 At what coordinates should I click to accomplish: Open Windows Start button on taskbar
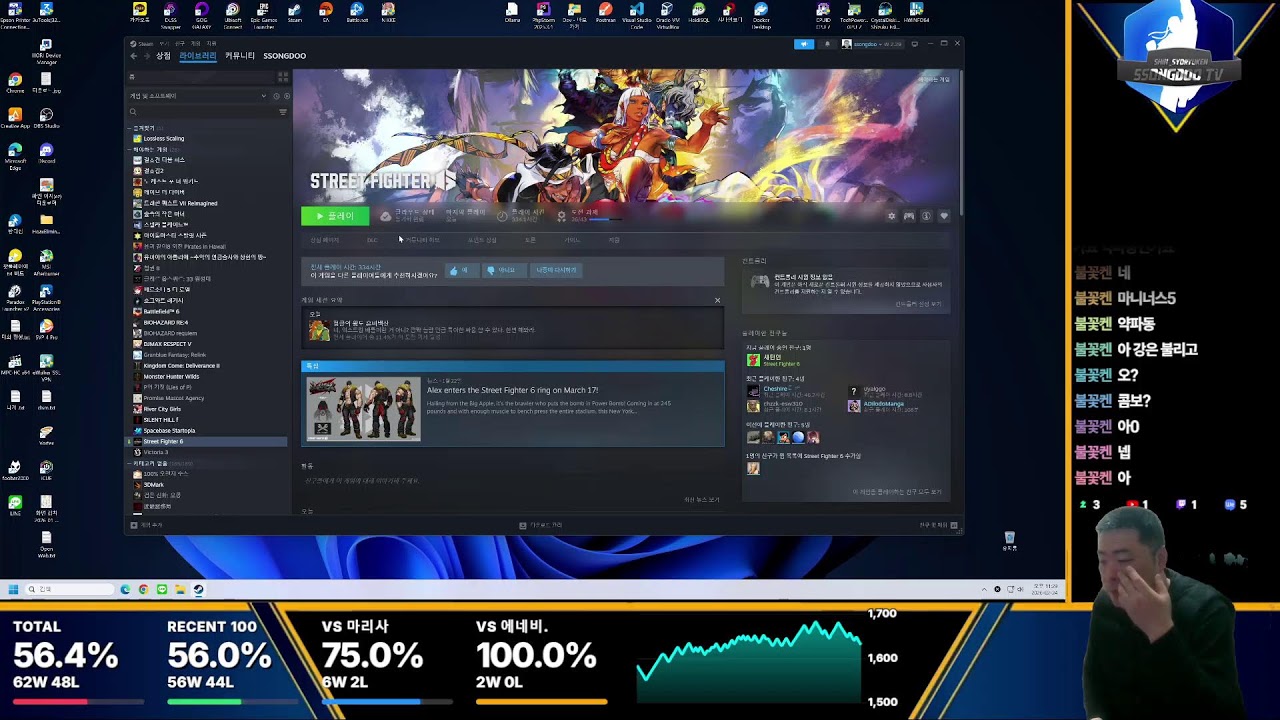tap(14, 589)
